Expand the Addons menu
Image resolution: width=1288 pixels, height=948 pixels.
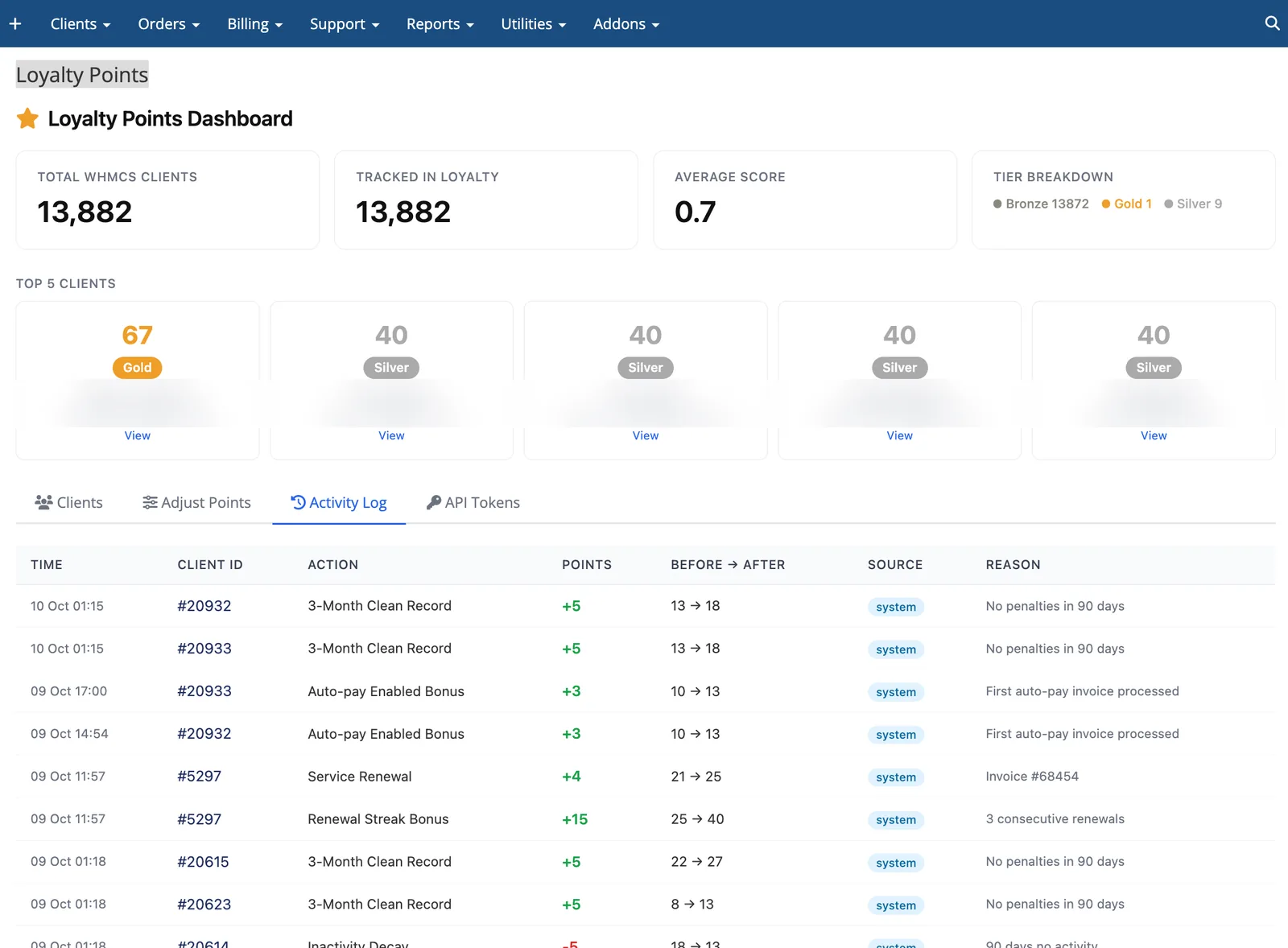tap(626, 24)
